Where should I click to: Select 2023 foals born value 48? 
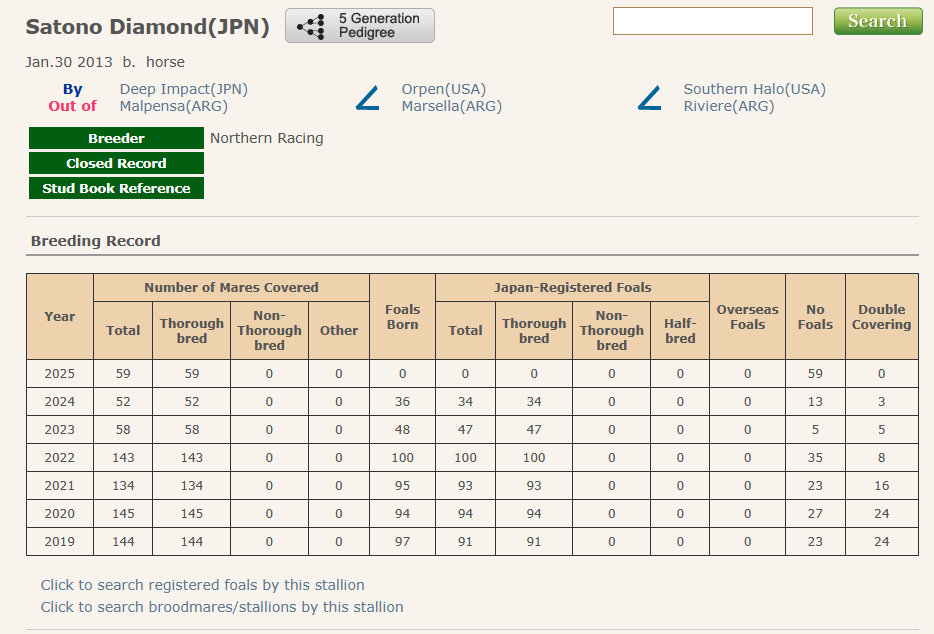click(x=403, y=430)
